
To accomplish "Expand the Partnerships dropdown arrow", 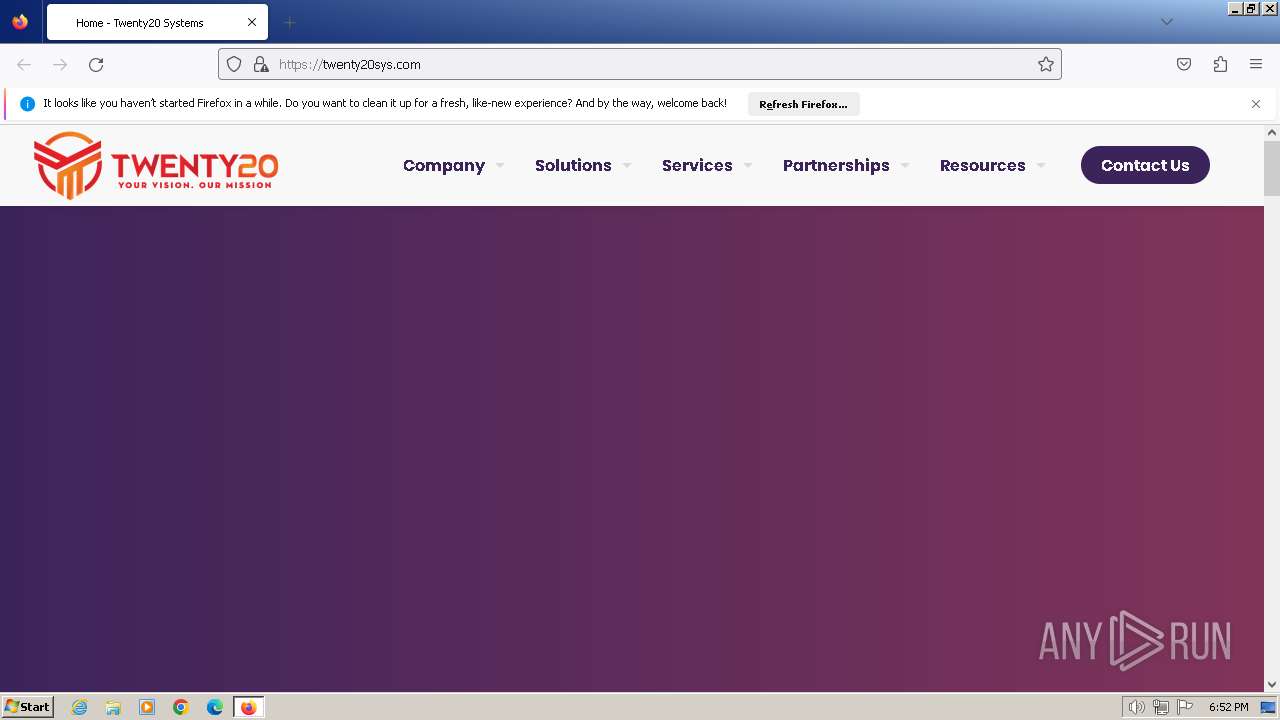I will 905,166.
